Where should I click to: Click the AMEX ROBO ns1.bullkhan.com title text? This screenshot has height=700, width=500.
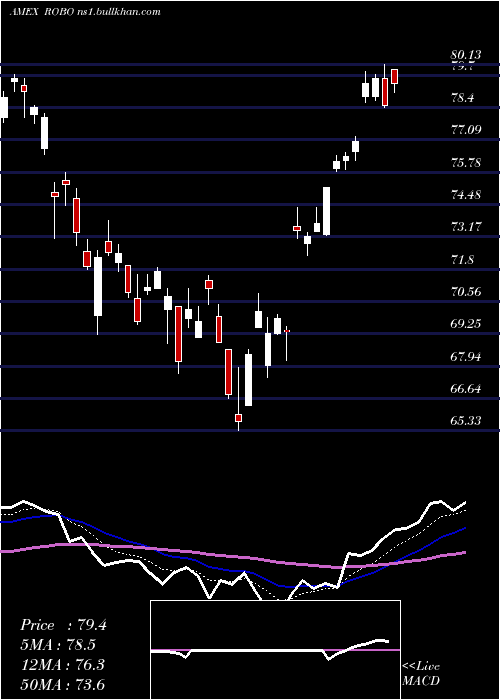[x=85, y=12]
